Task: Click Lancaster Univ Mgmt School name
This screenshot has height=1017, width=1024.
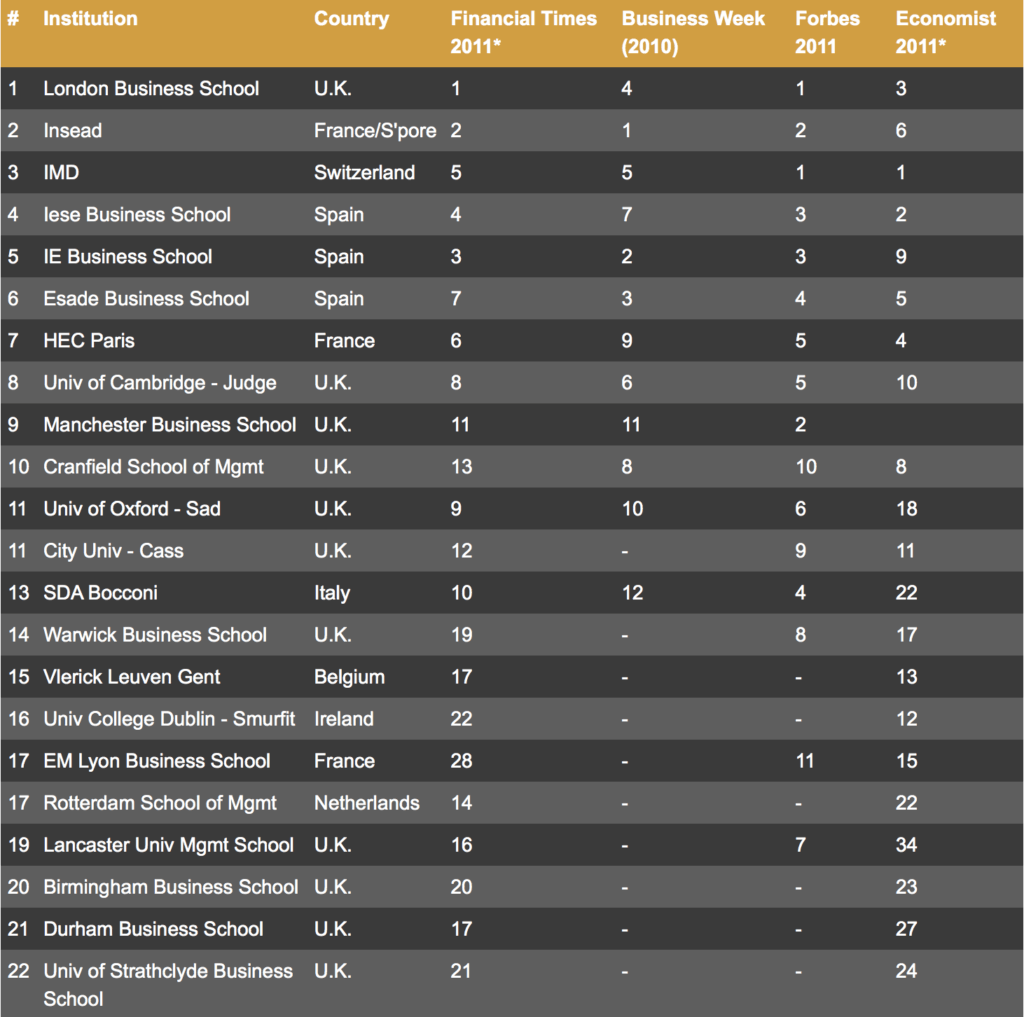Action: point(168,845)
